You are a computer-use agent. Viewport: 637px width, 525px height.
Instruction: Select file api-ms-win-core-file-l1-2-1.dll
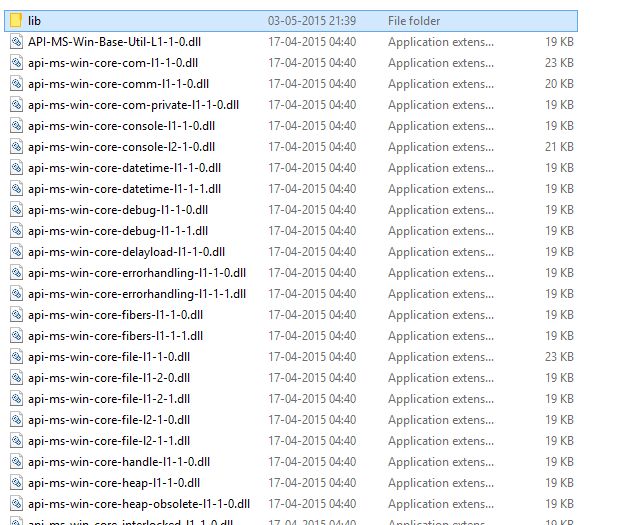click(109, 399)
